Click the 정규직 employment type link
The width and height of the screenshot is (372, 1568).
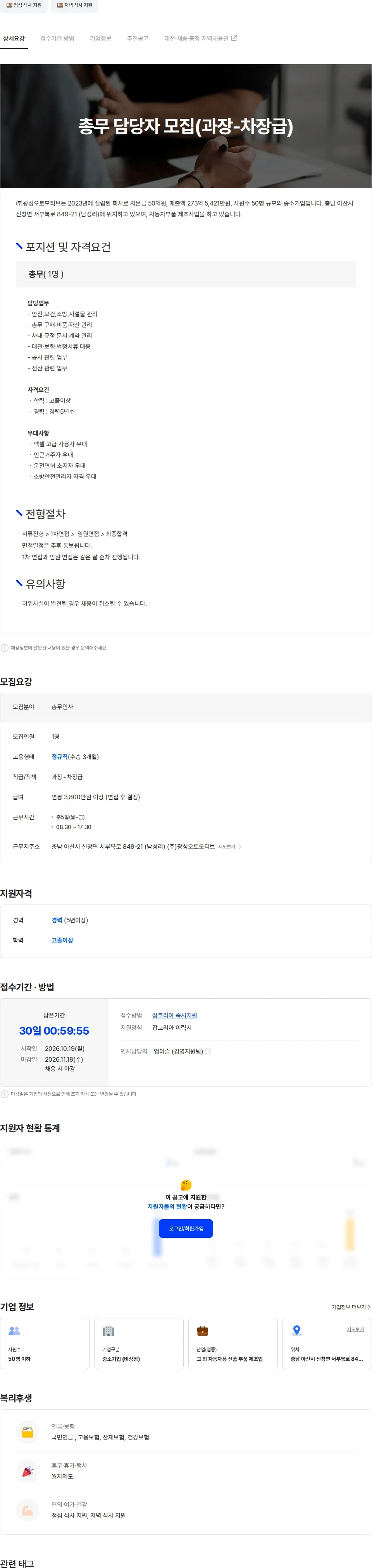(x=59, y=757)
